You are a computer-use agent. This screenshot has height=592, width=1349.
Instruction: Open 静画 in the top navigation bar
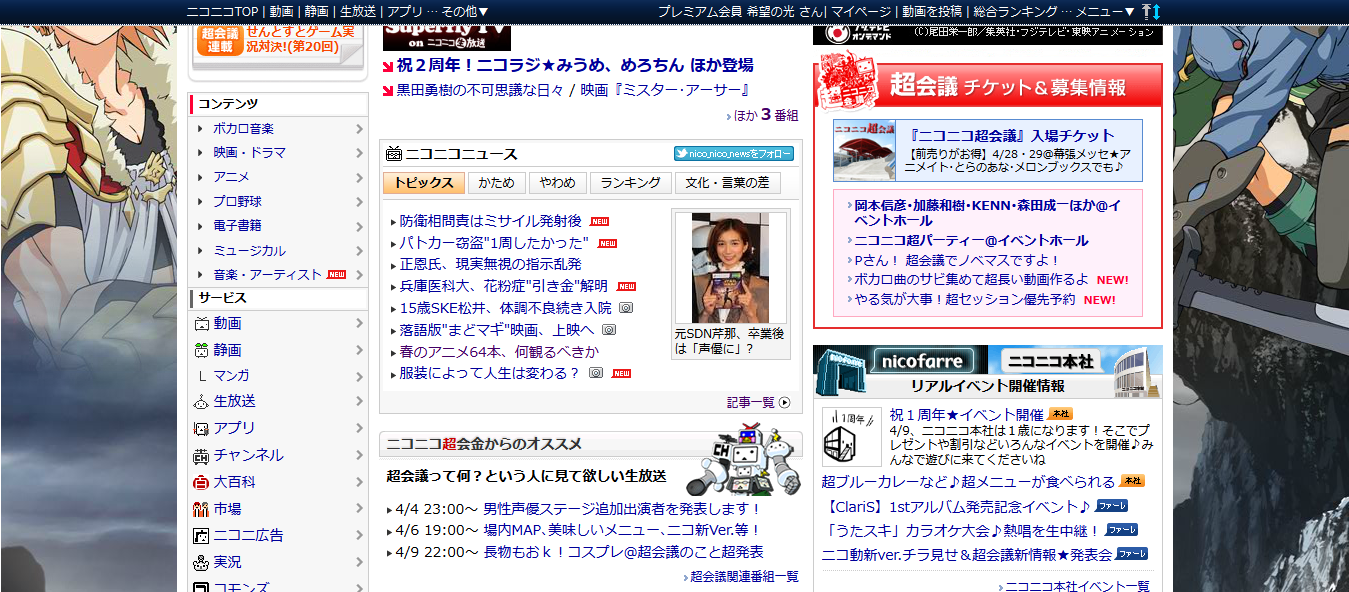[x=317, y=11]
